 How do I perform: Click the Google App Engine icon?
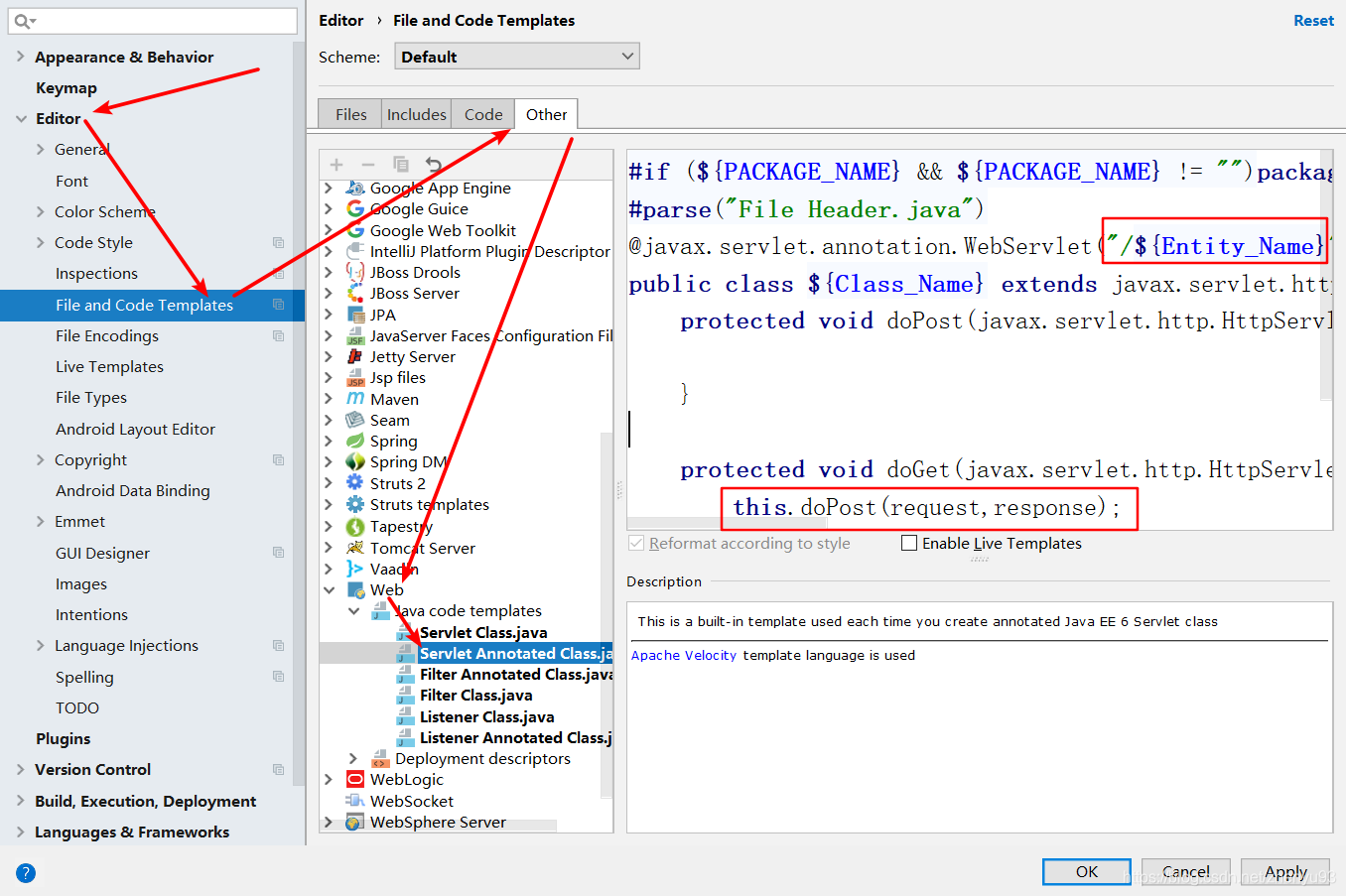coord(355,188)
